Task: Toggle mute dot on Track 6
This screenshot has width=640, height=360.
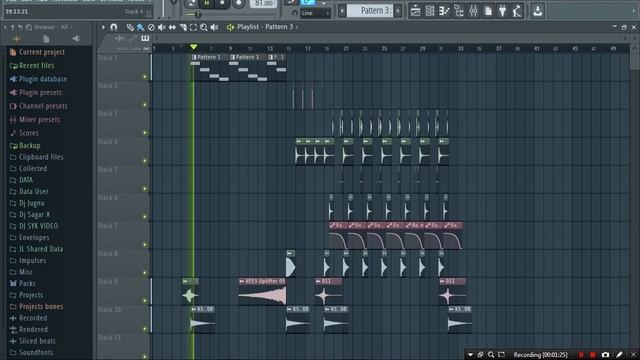Action: coord(144,217)
